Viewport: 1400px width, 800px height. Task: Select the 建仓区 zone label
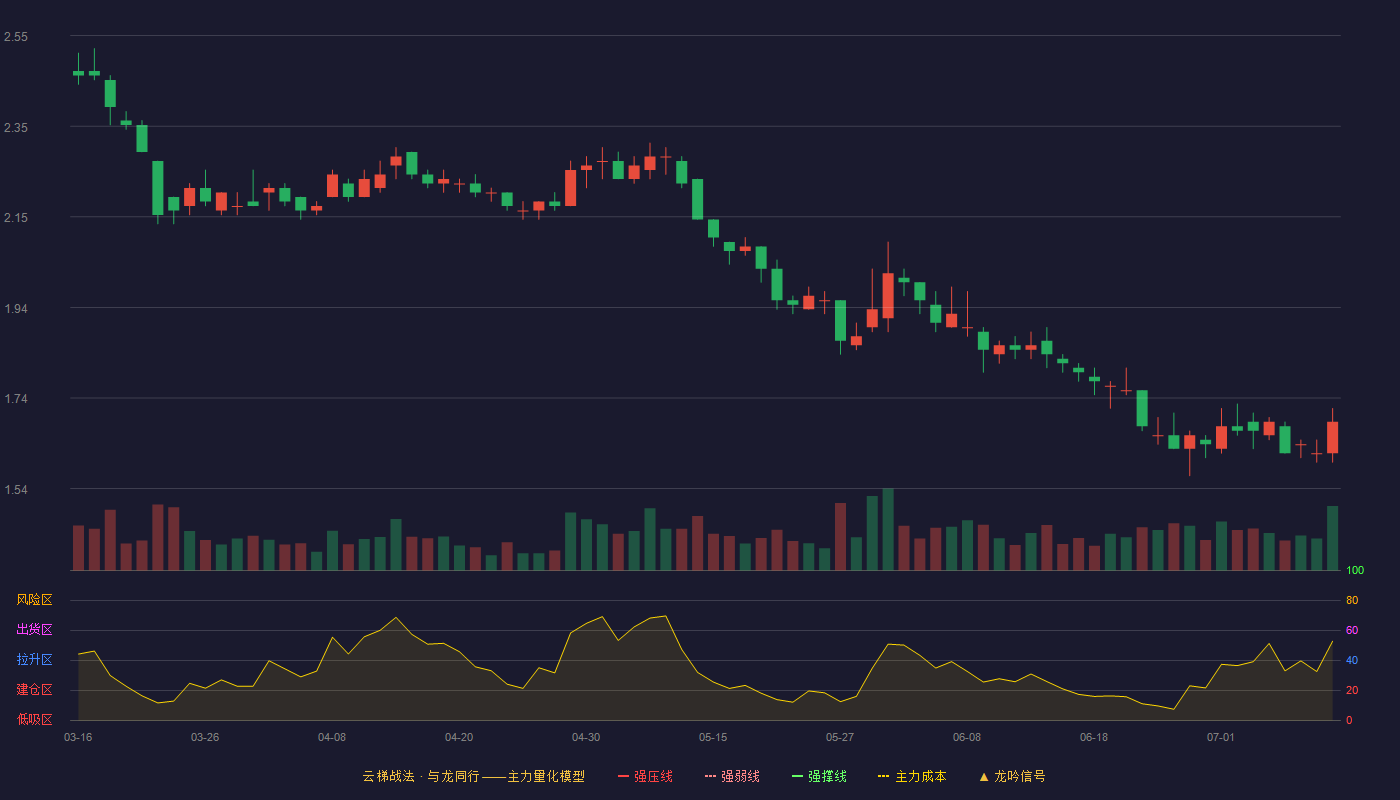(34, 690)
